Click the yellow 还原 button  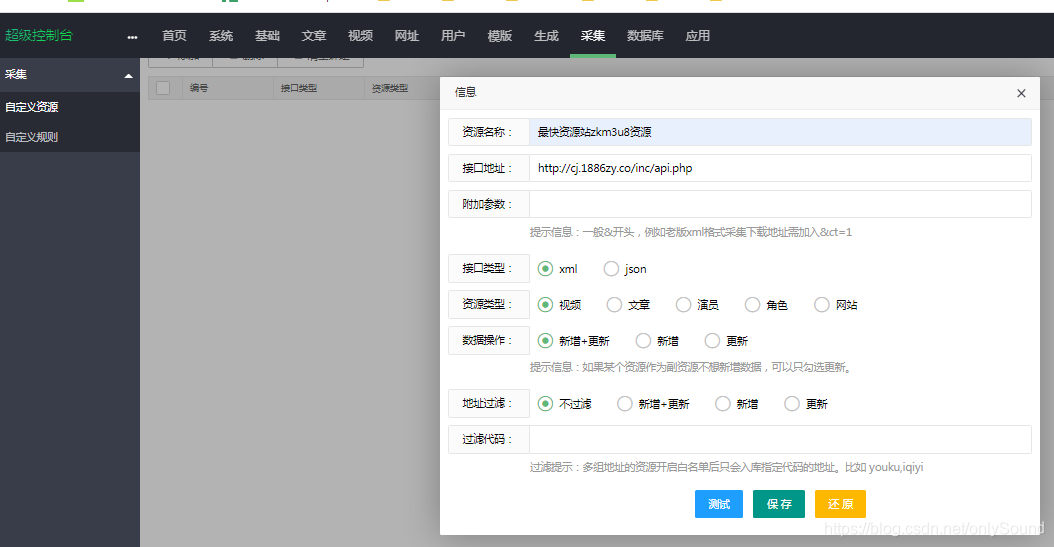840,504
